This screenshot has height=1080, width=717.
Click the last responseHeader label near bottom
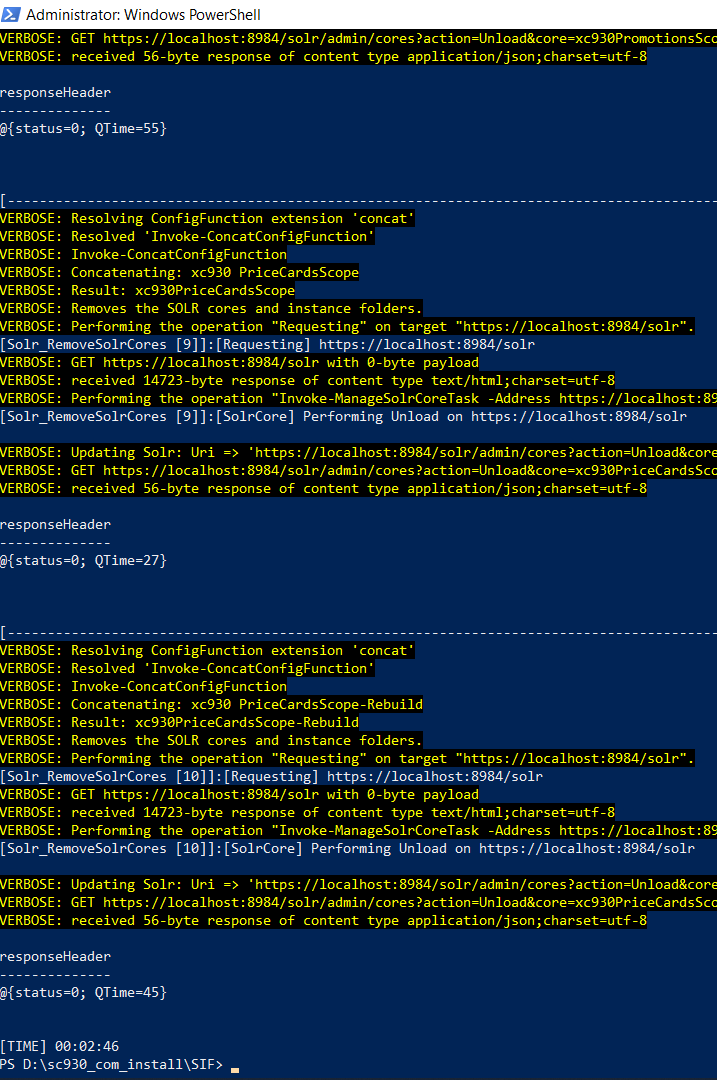[55, 957]
